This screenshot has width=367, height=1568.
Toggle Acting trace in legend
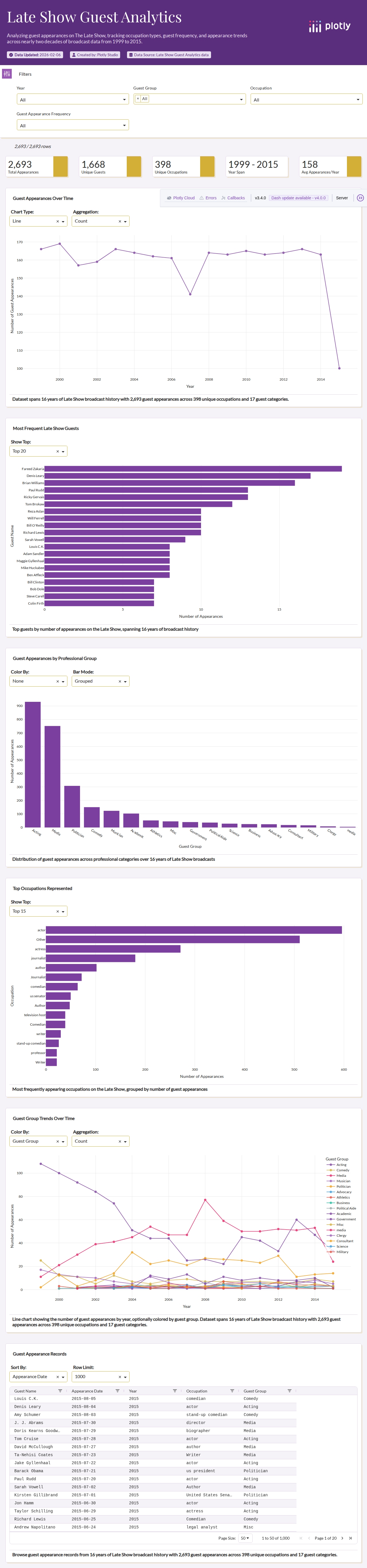tap(337, 1164)
